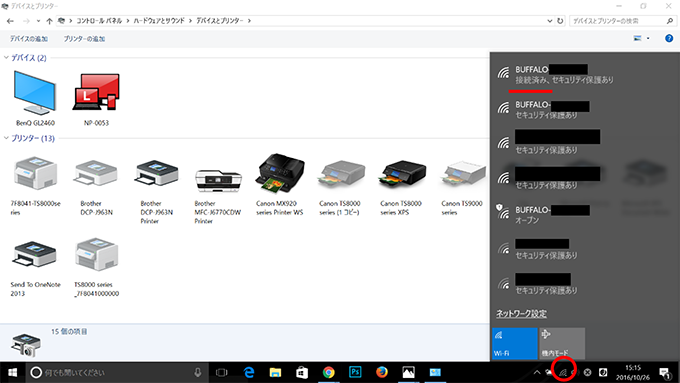Screen dimensions: 680x383
Task: Go back with the back arrow
Action: pos(10,21)
